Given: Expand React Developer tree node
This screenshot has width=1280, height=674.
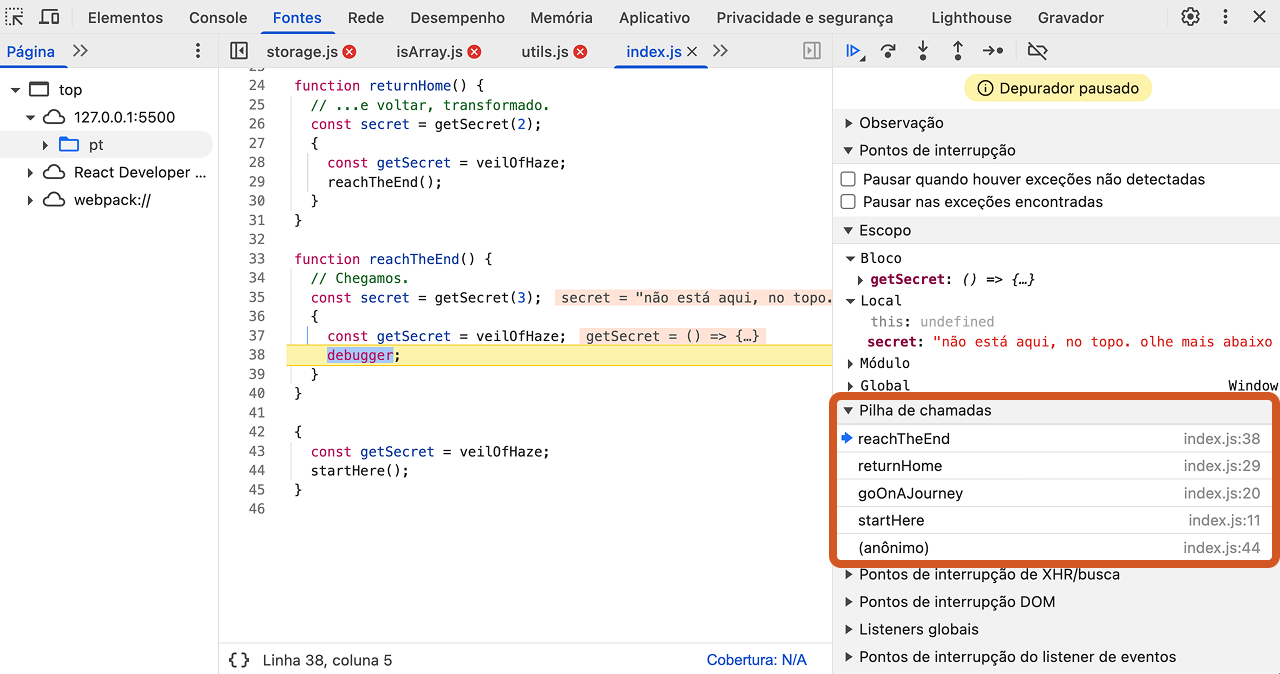Looking at the screenshot, I should [30, 172].
